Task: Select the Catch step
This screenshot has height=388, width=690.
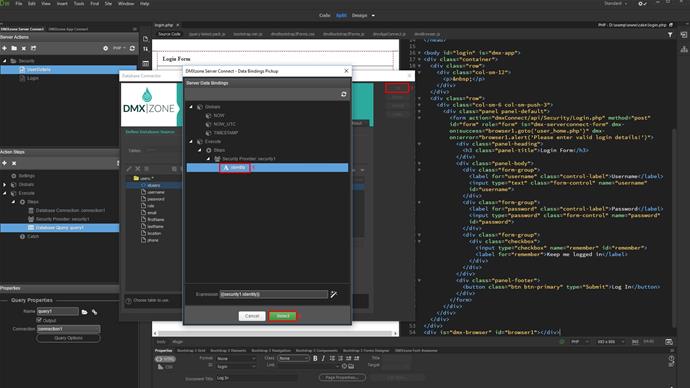Action: [x=33, y=237]
